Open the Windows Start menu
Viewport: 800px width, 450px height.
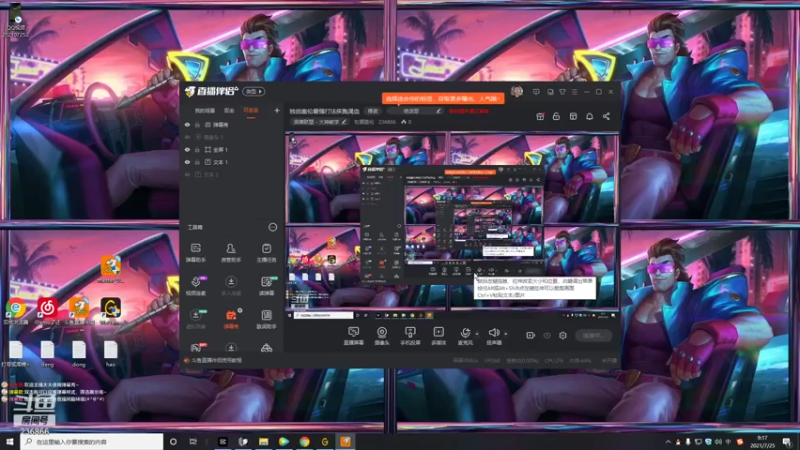(x=10, y=441)
